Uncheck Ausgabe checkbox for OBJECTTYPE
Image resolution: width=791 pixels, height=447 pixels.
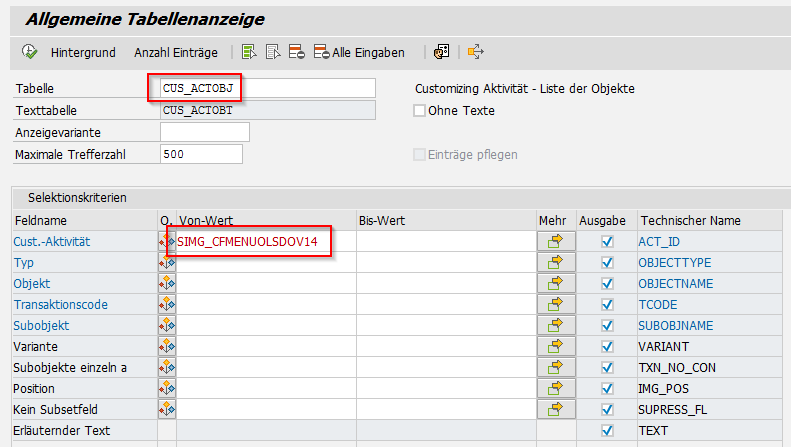point(607,263)
